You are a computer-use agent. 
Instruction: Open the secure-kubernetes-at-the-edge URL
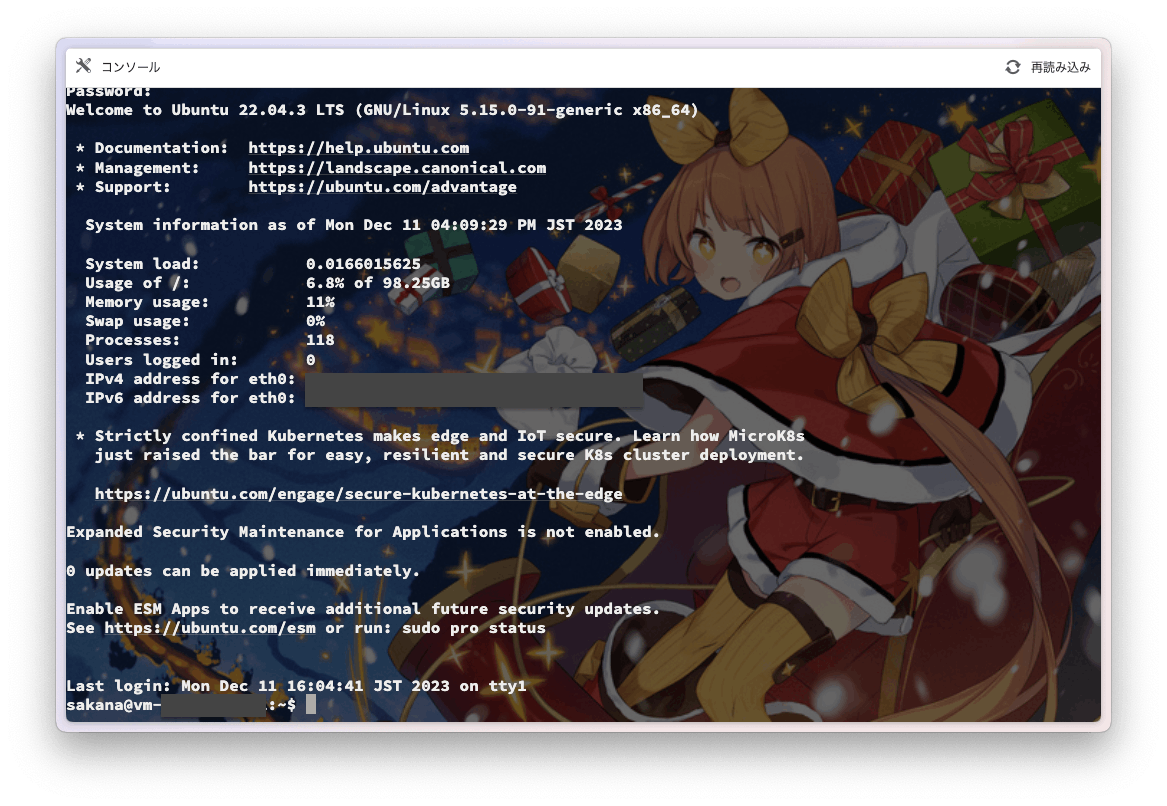(358, 493)
